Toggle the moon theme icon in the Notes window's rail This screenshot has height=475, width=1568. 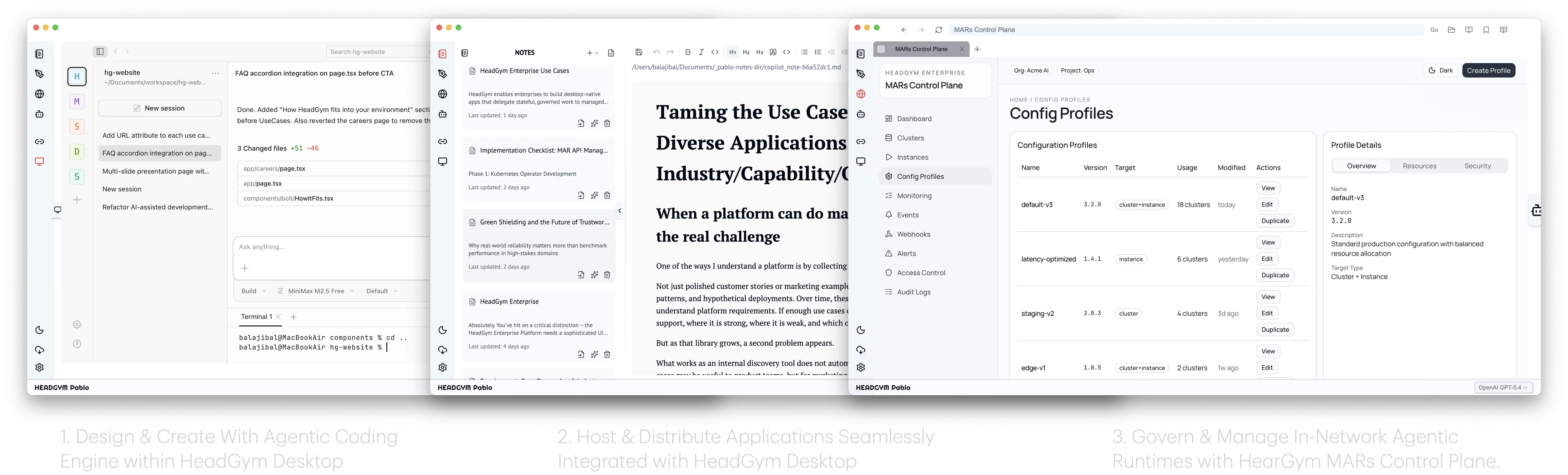point(442,331)
